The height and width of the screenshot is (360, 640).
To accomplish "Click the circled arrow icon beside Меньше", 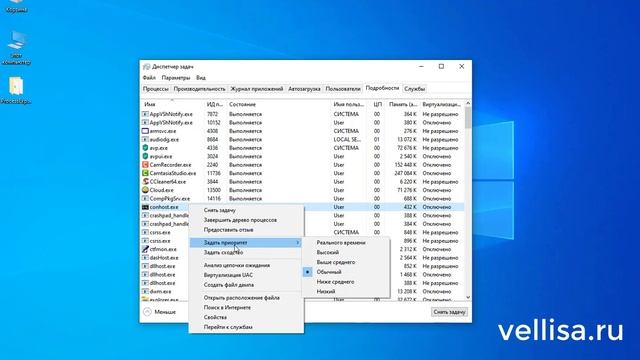I will 147,312.
